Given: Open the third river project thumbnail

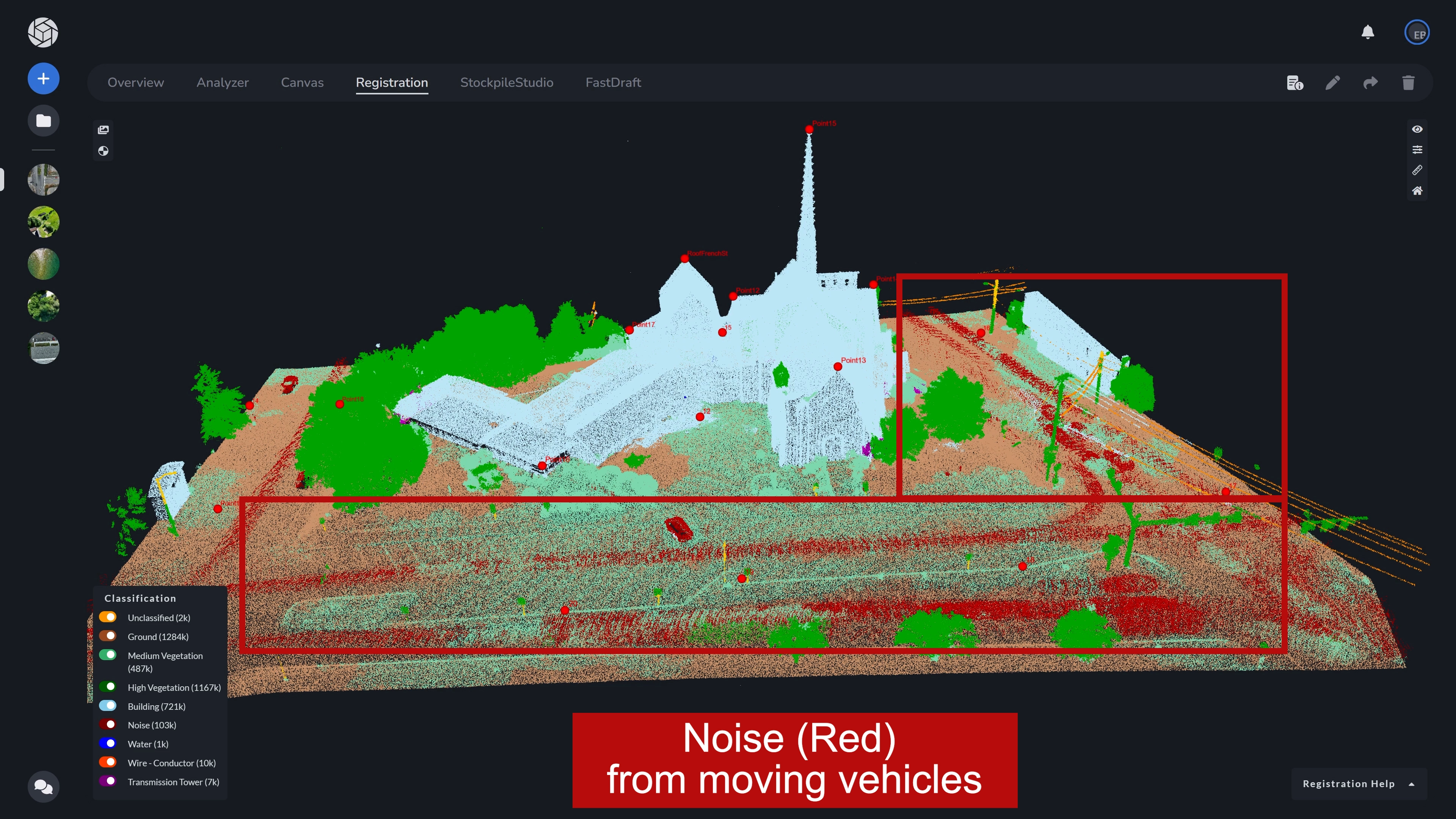Looking at the screenshot, I should [x=44, y=264].
